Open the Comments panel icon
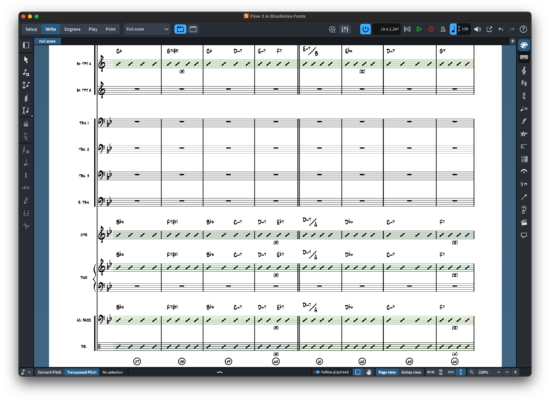Viewport: 550px width, 400px height. (524, 235)
